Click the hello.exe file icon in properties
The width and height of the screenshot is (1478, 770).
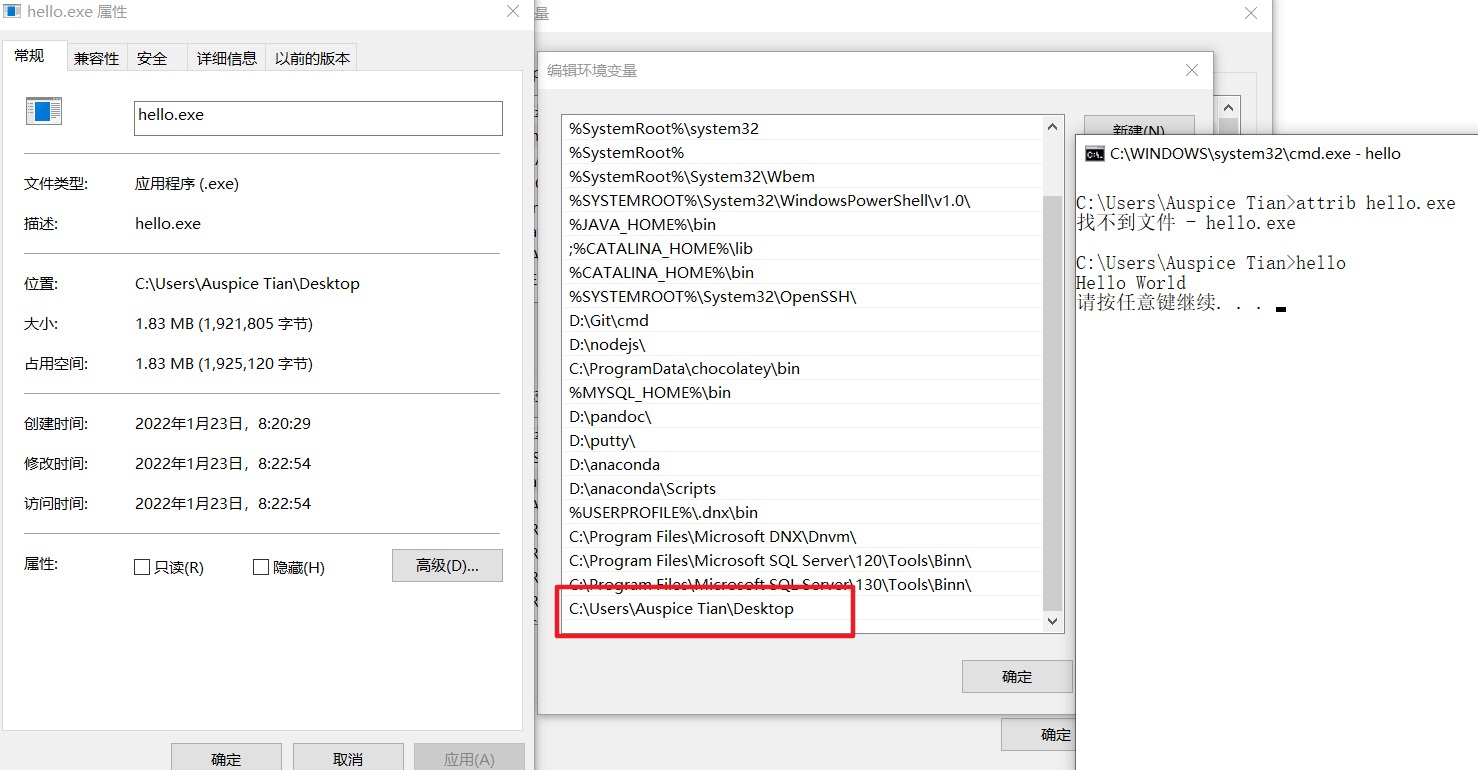(x=44, y=111)
